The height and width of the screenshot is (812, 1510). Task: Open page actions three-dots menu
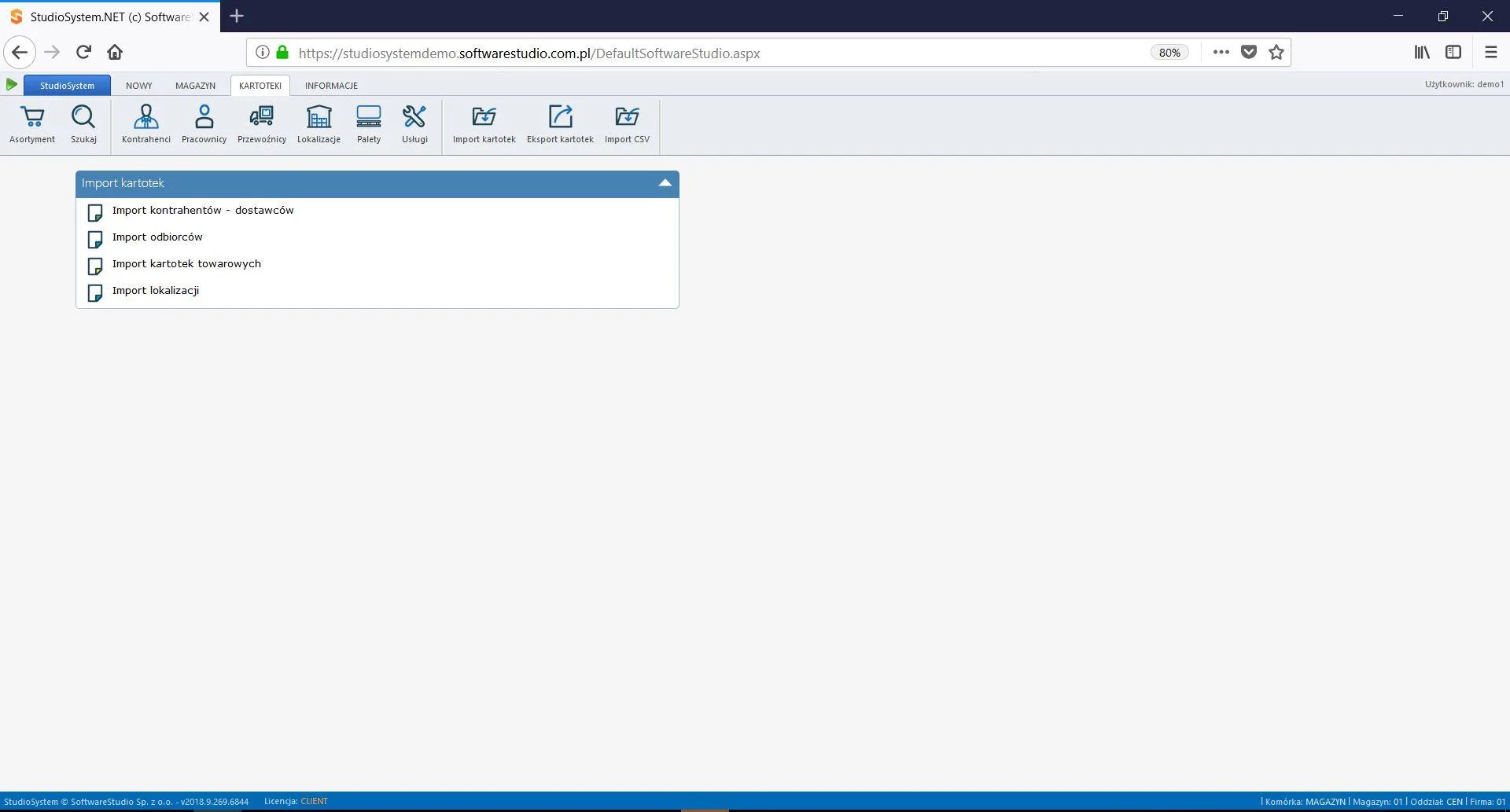coord(1221,52)
